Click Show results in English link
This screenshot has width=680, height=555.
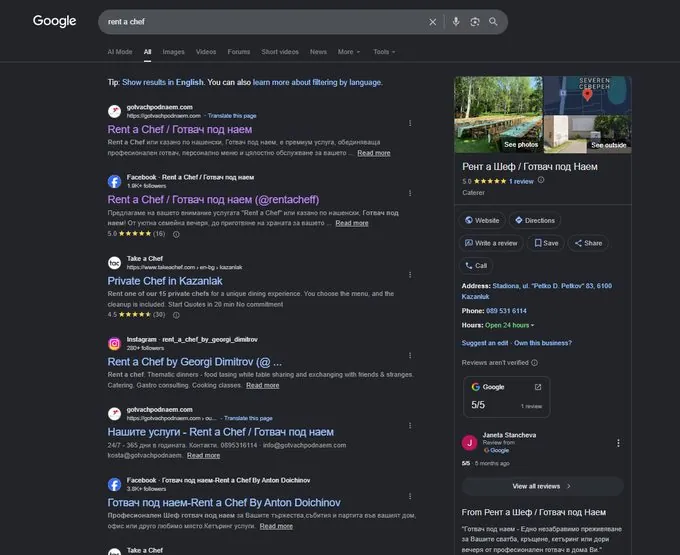(163, 82)
